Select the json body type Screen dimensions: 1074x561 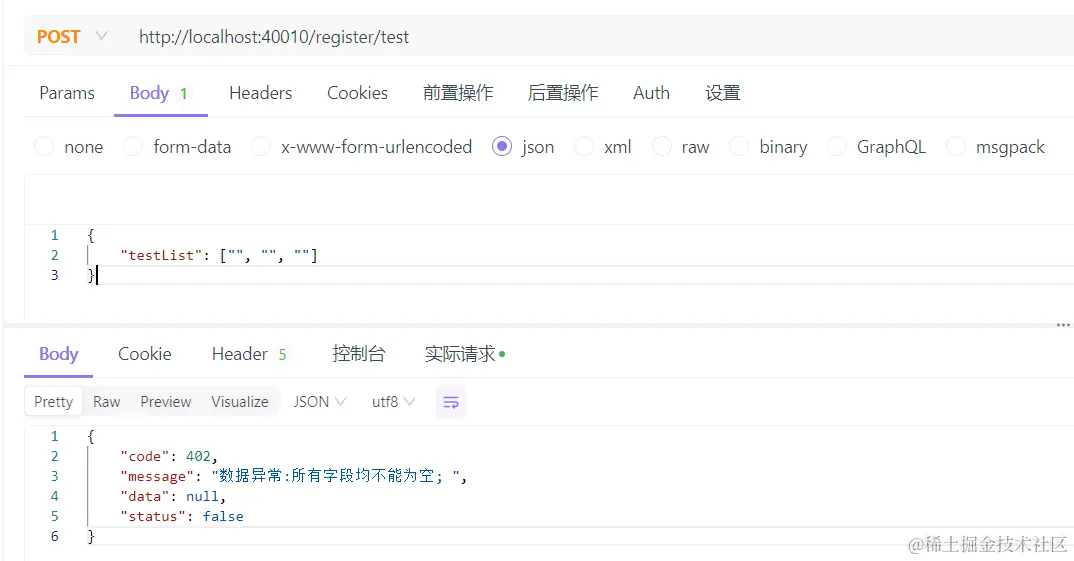pos(523,147)
